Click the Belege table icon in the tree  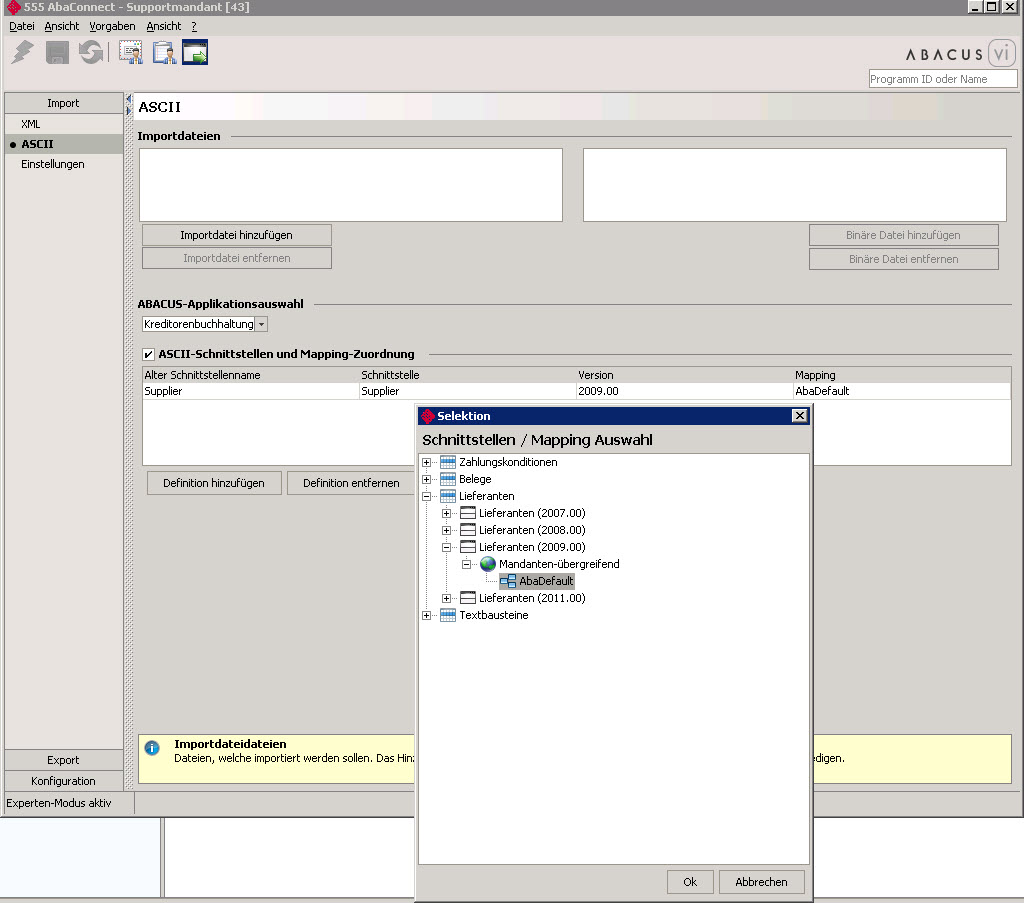448,479
